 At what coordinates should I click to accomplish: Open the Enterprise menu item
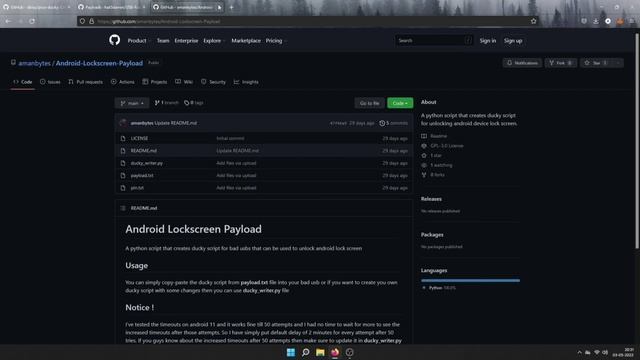[186, 41]
